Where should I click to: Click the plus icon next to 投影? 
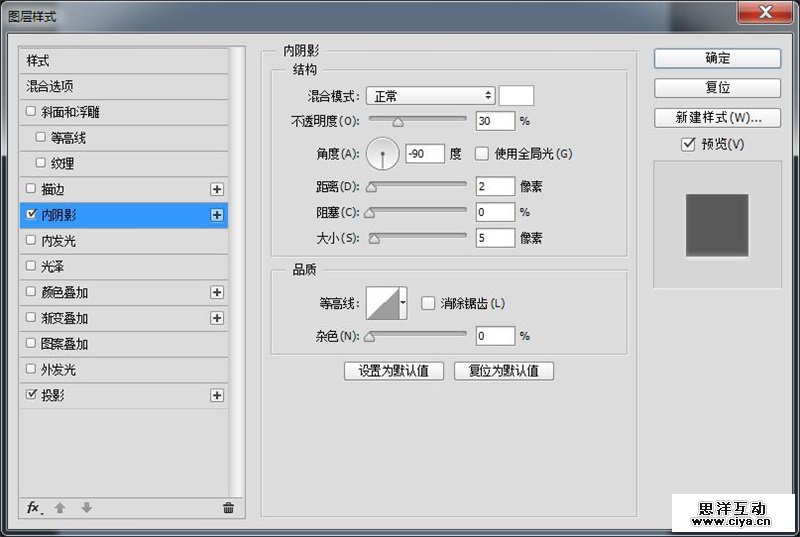[217, 396]
